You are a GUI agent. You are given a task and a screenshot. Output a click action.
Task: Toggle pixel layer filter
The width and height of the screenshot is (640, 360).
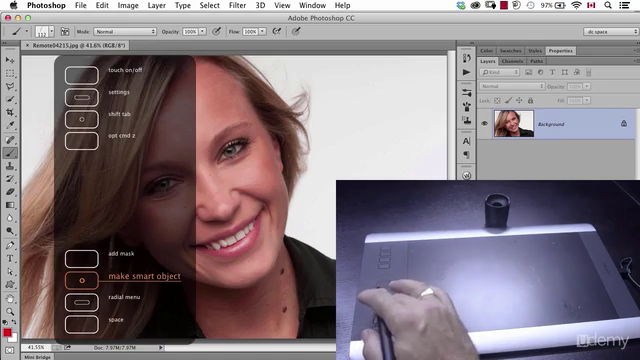pyautogui.click(x=529, y=72)
